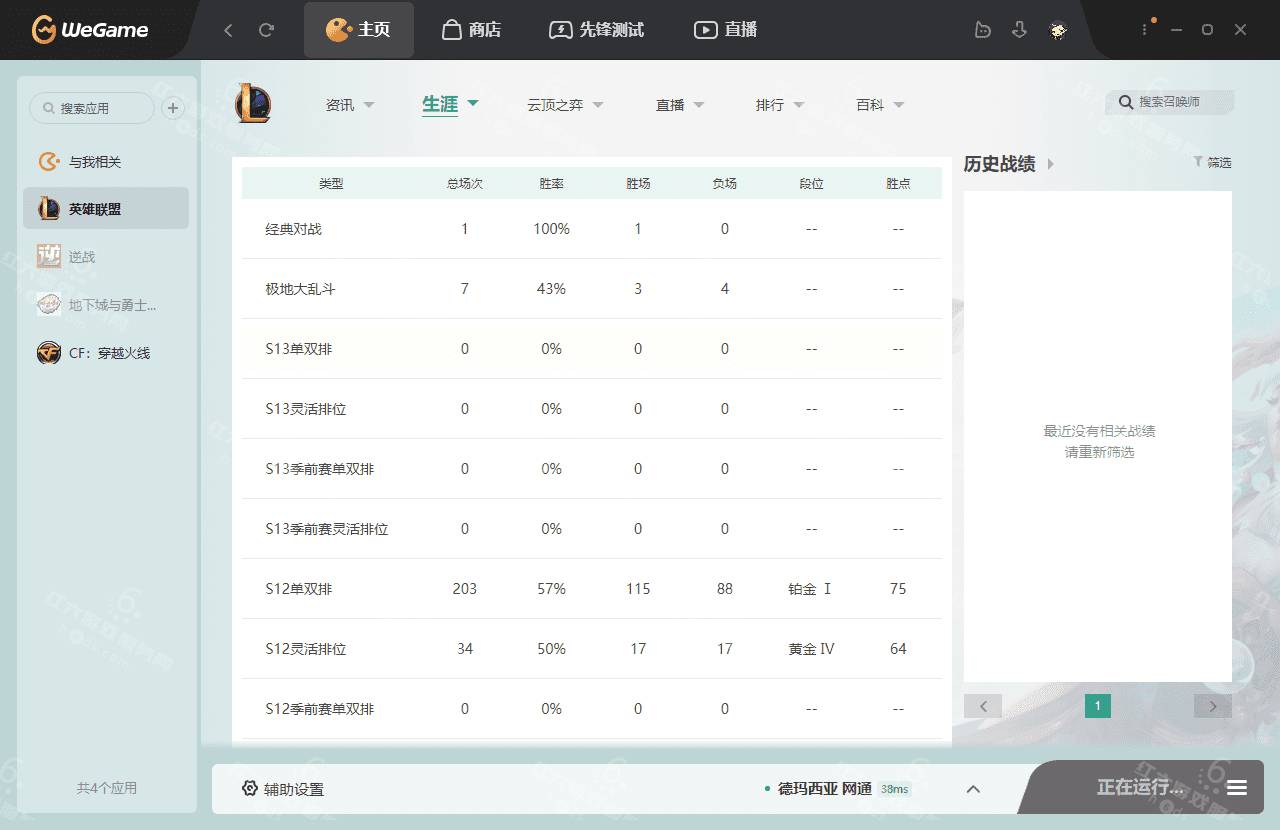
Task: Open hamburger menu beside 正在运行
Action: [x=1237, y=788]
